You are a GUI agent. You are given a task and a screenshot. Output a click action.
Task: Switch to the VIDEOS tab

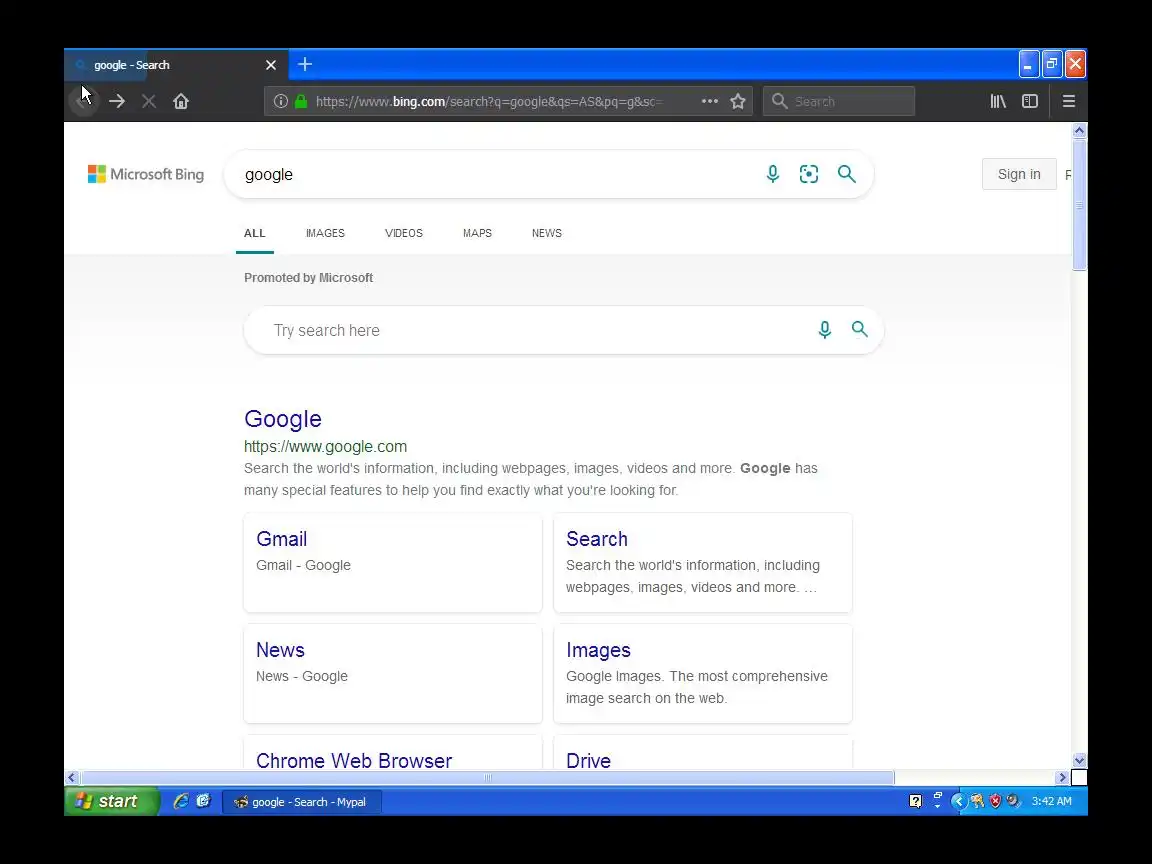404,233
